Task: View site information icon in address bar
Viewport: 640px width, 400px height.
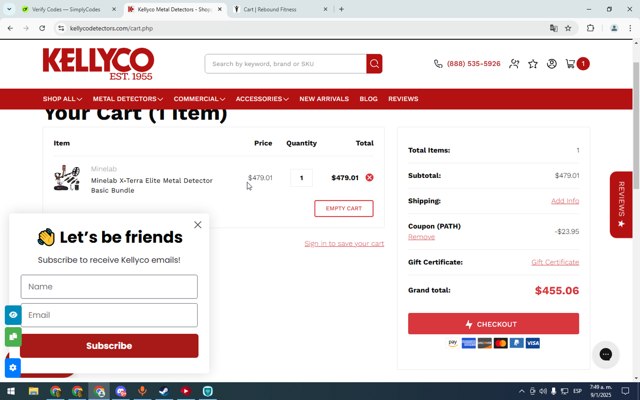Action: (x=61, y=28)
